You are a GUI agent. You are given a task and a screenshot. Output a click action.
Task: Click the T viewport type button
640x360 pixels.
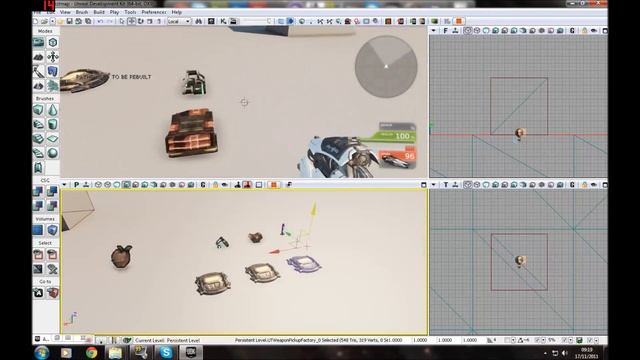click(446, 185)
